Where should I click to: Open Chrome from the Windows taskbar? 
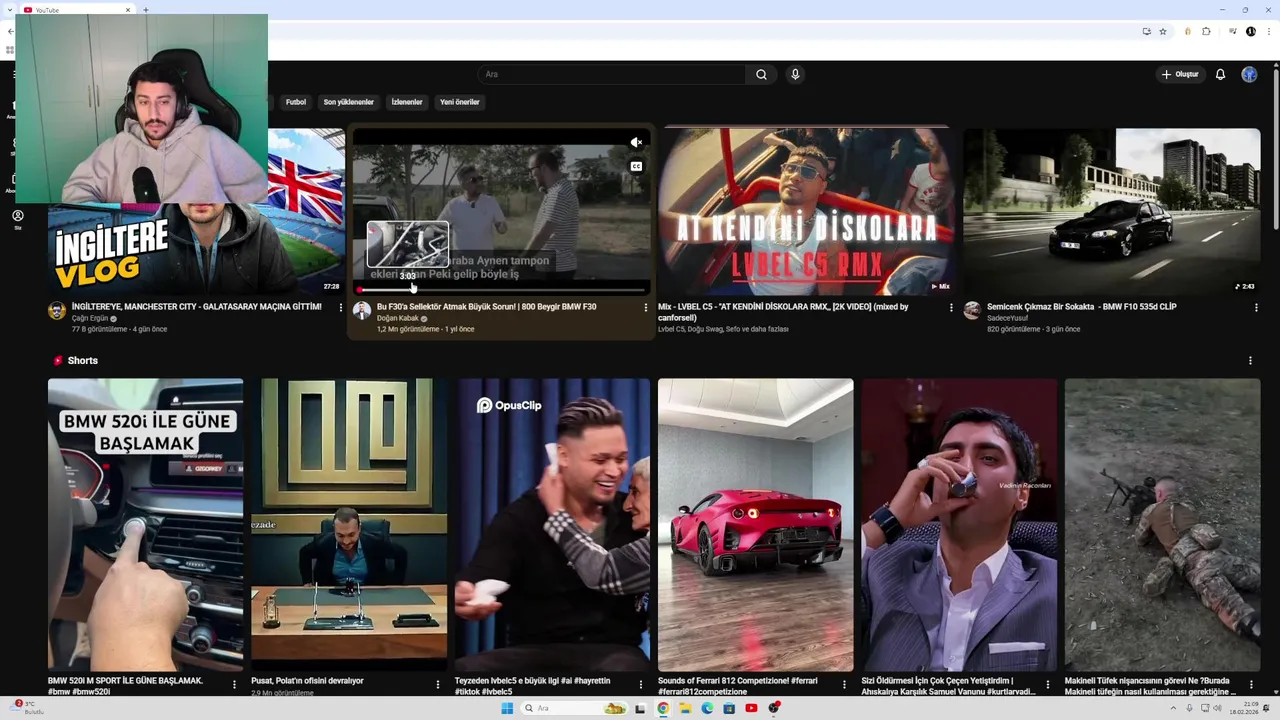pyautogui.click(x=663, y=708)
